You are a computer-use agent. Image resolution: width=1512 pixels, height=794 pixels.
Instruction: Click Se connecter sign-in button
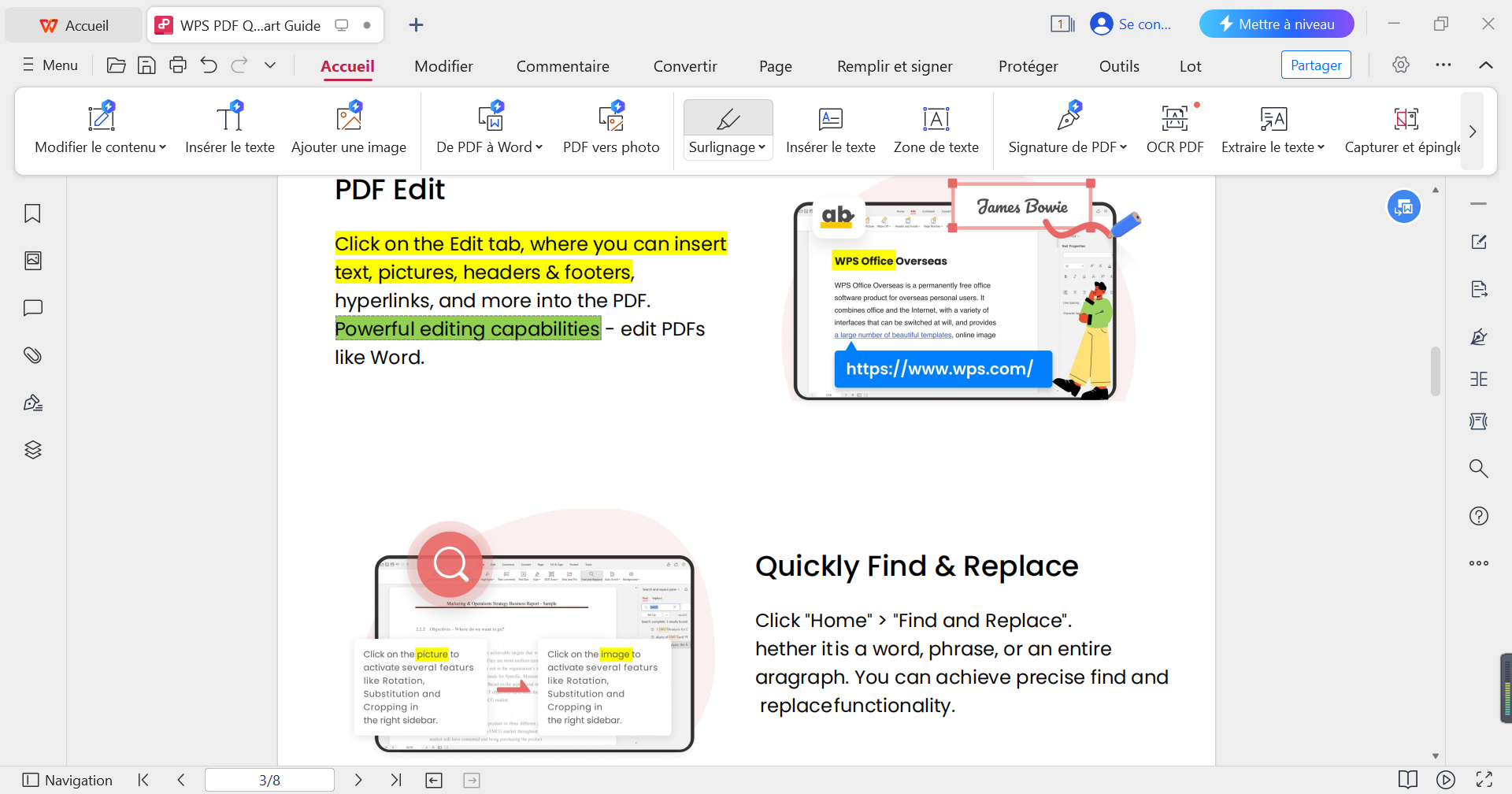pyautogui.click(x=1132, y=24)
